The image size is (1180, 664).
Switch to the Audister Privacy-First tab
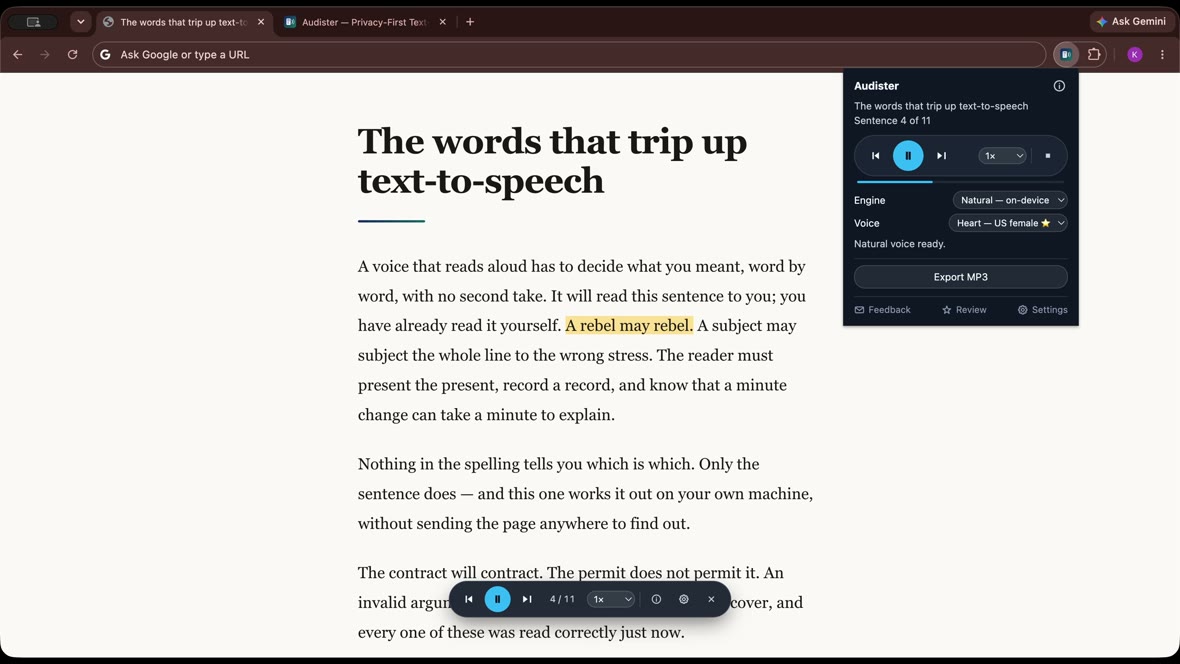tap(364, 22)
